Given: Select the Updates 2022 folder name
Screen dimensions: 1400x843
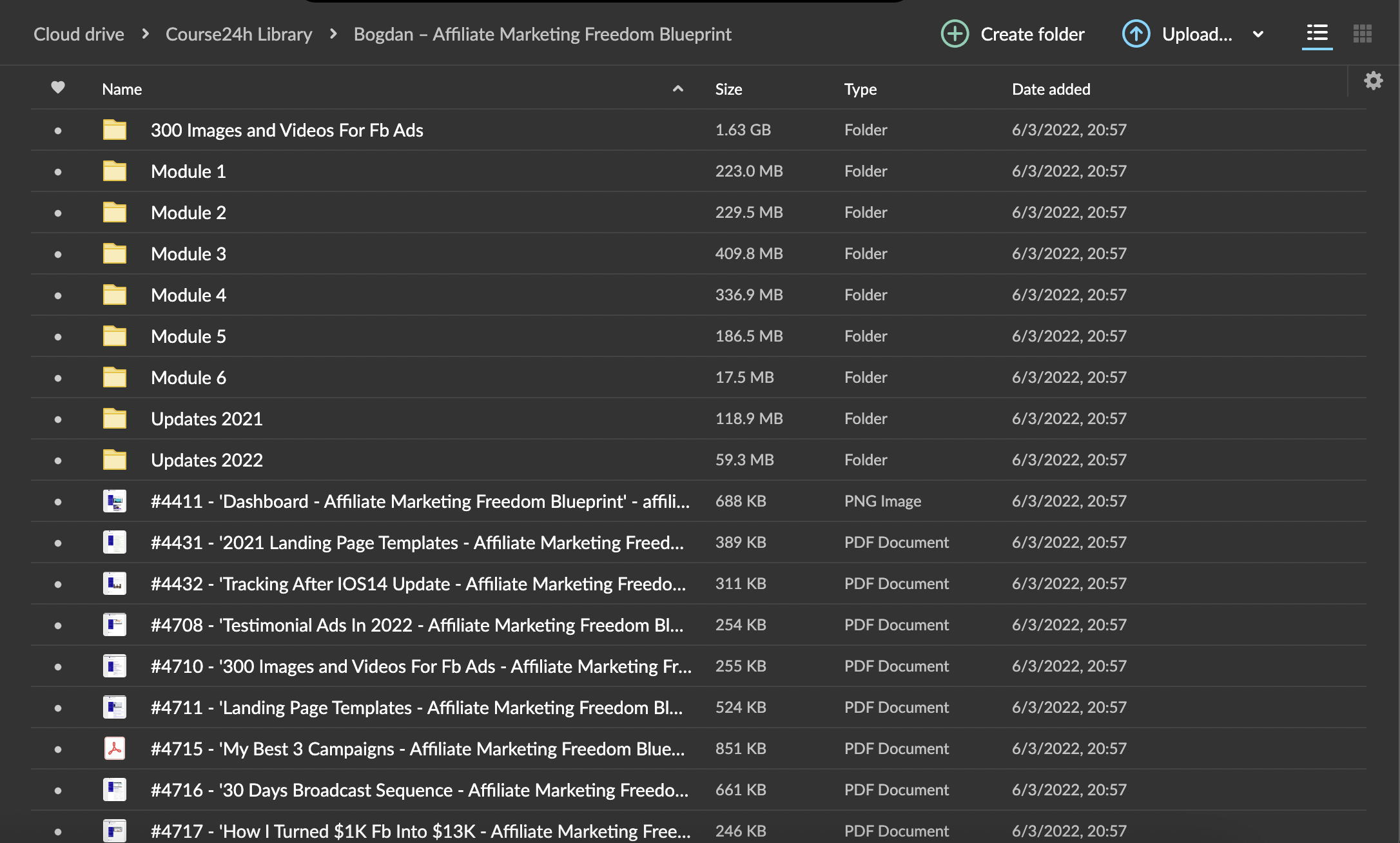Looking at the screenshot, I should click(x=207, y=460).
